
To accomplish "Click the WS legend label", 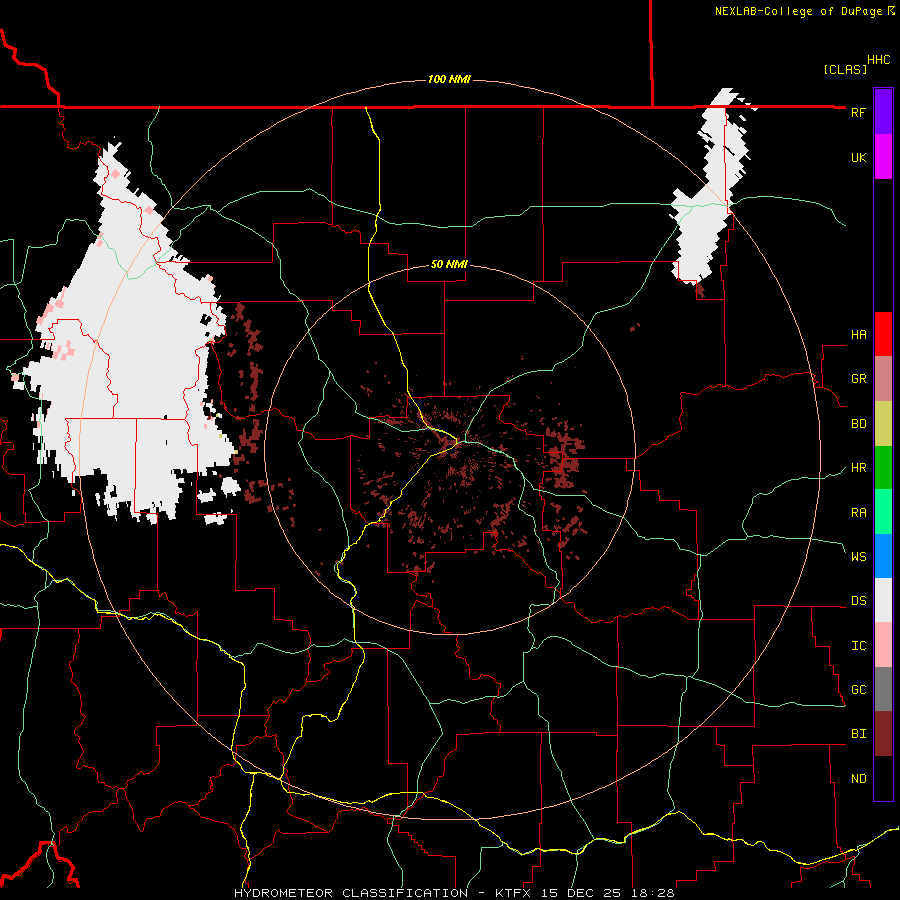I will [x=858, y=557].
